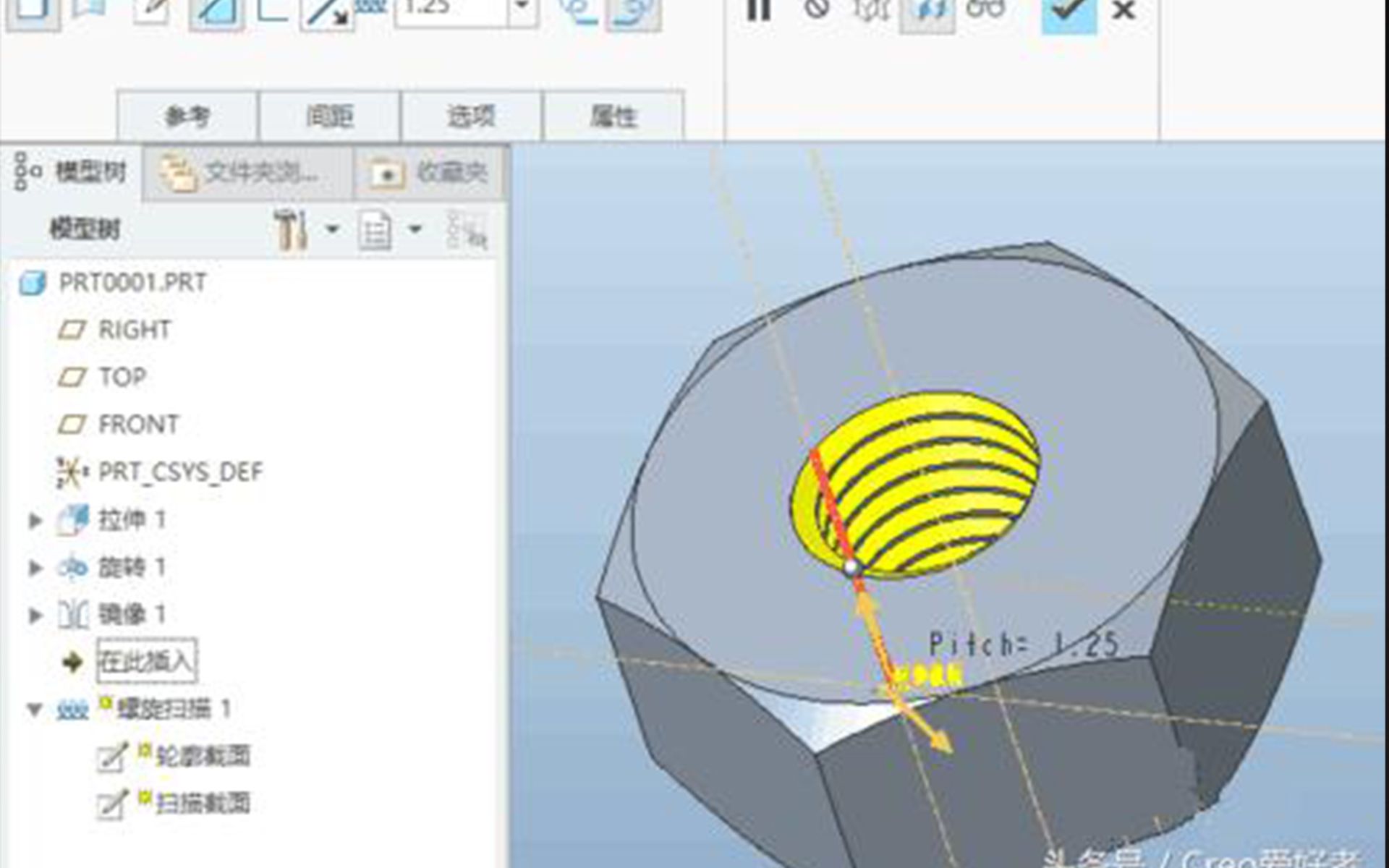1389x868 pixels.
Task: Collapse the 螺旋扫描 1 feature node
Action: point(34,710)
